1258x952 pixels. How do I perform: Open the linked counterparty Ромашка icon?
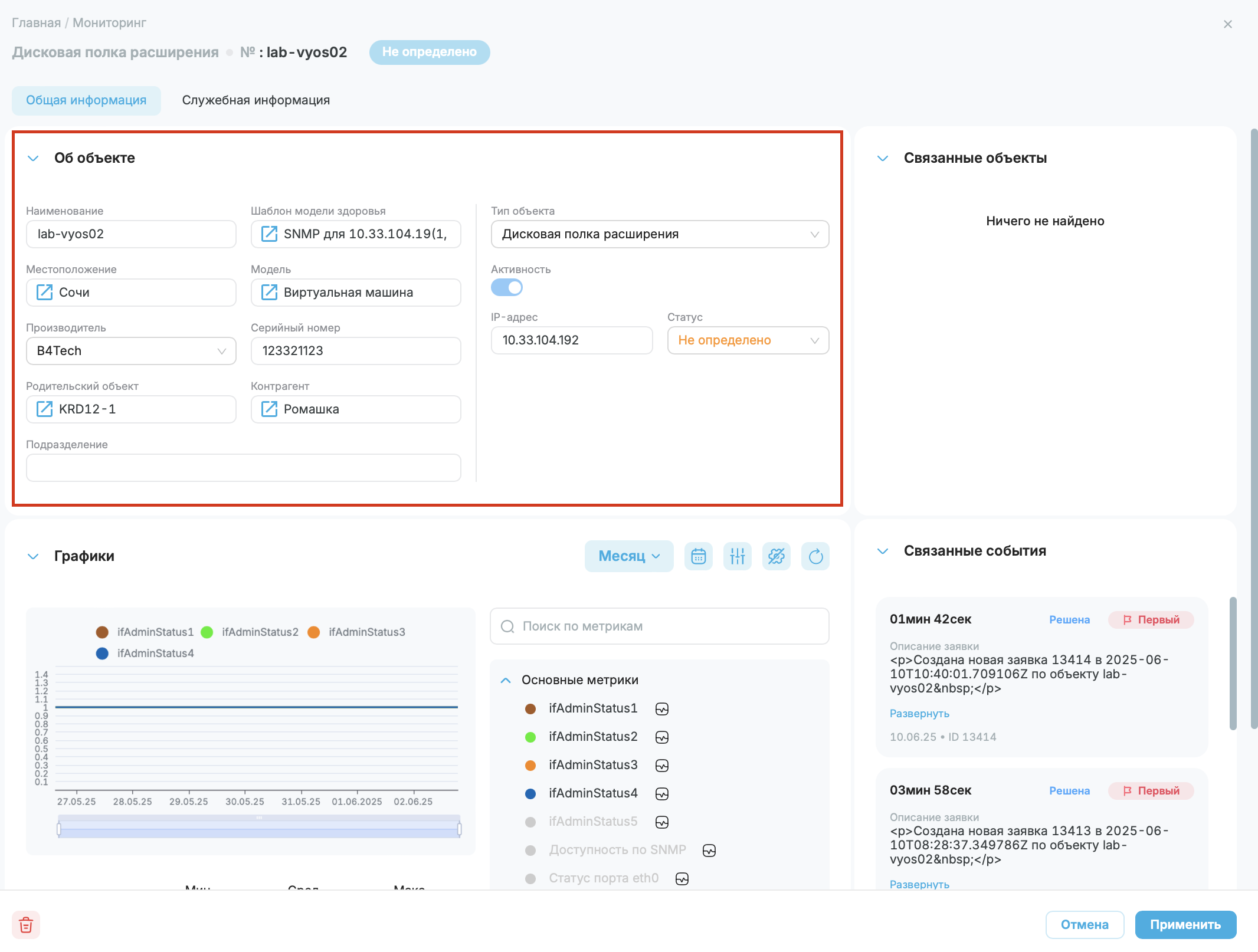click(269, 409)
